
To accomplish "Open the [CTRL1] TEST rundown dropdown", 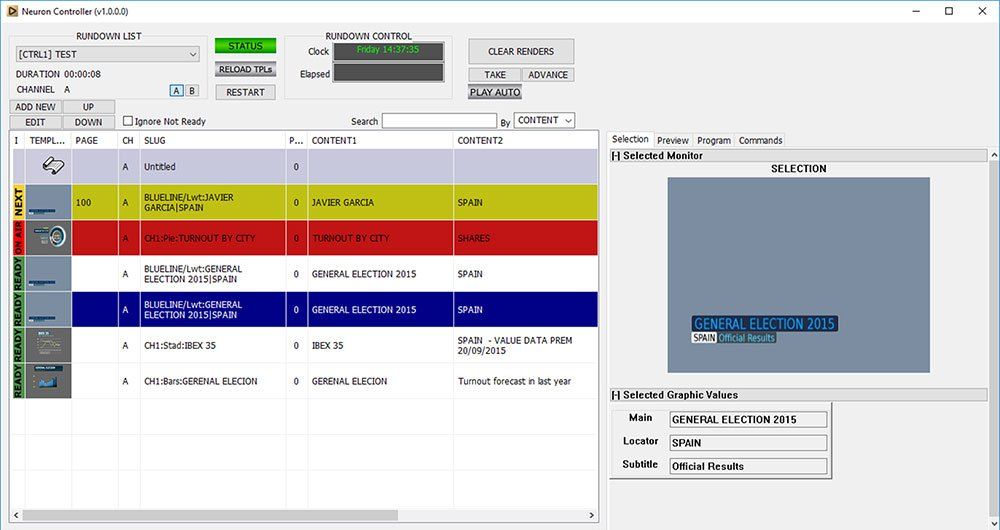I will click(x=108, y=54).
